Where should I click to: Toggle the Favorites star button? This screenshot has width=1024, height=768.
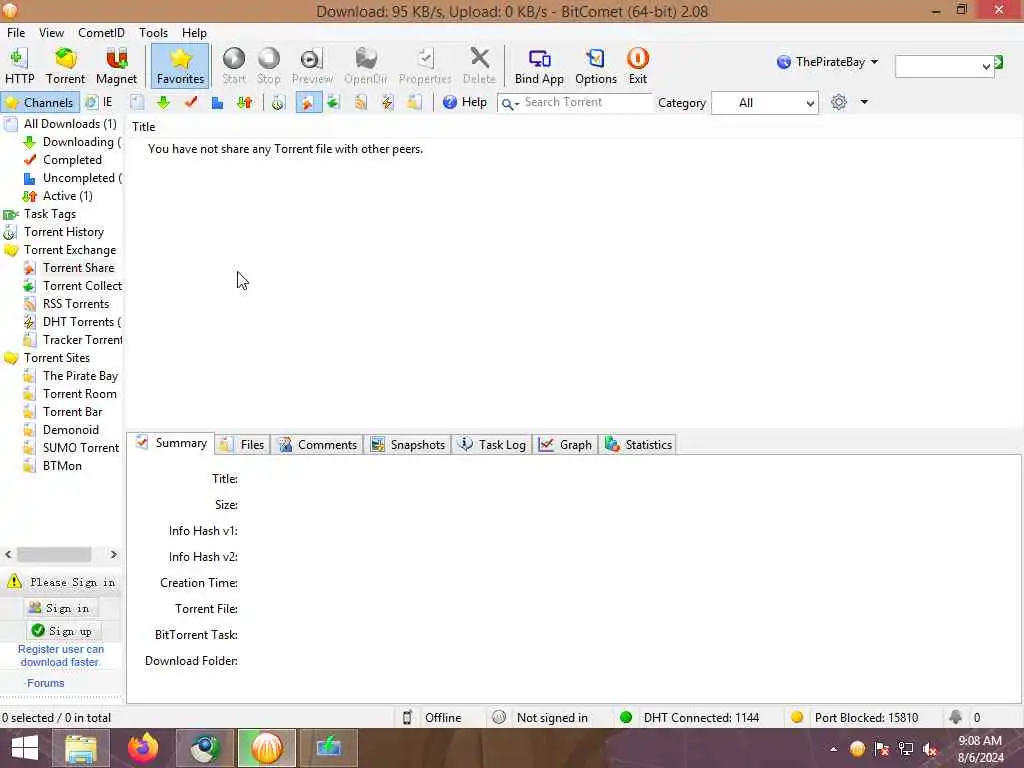[x=180, y=66]
